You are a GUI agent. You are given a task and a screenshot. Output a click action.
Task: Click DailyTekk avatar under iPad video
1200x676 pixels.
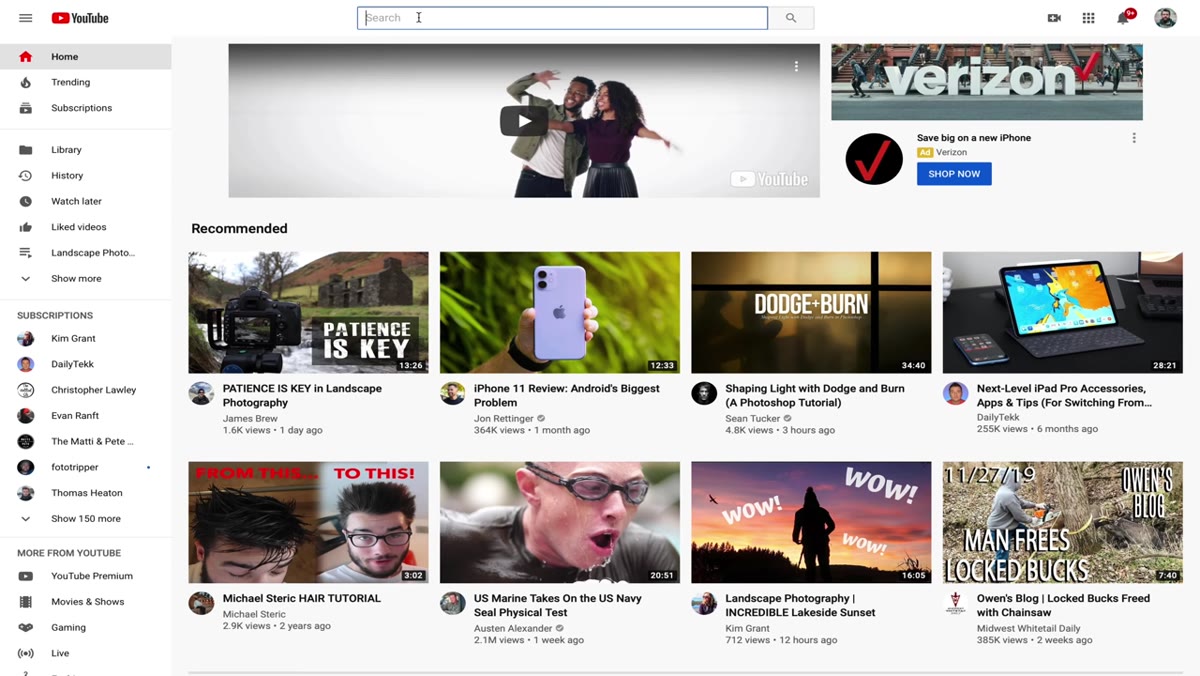956,393
